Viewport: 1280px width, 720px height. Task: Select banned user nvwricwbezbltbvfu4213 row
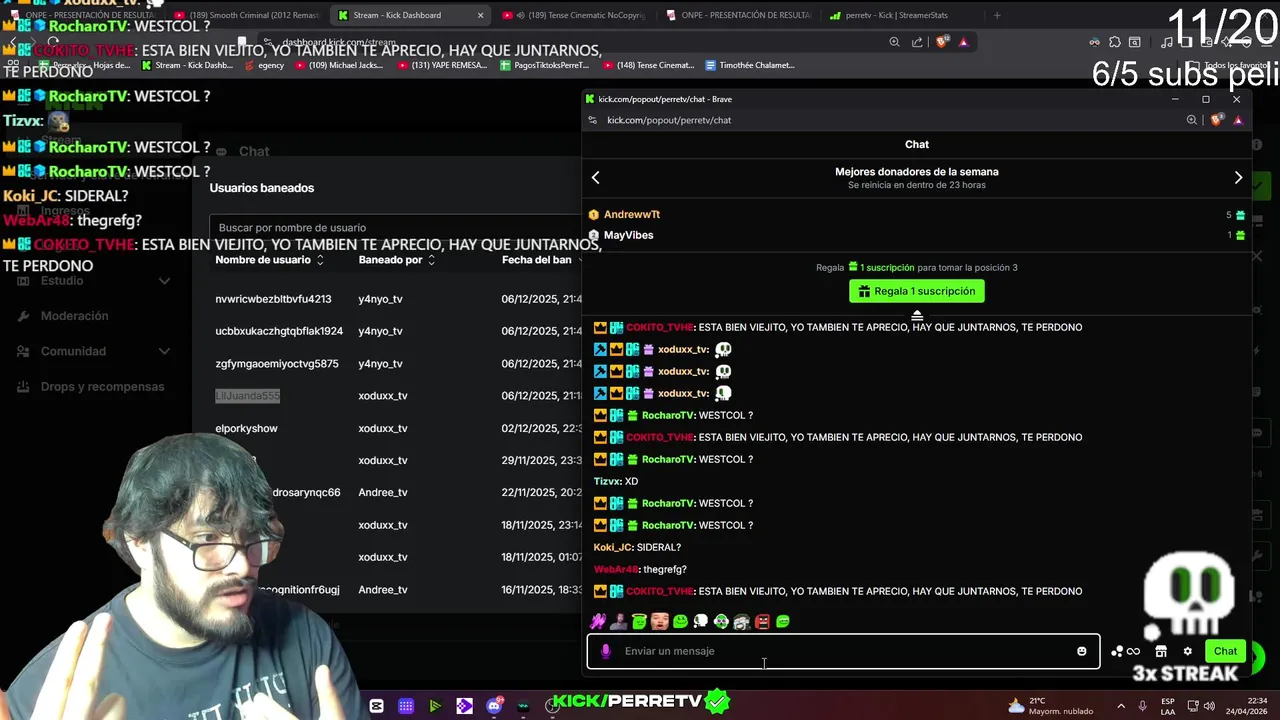point(273,299)
